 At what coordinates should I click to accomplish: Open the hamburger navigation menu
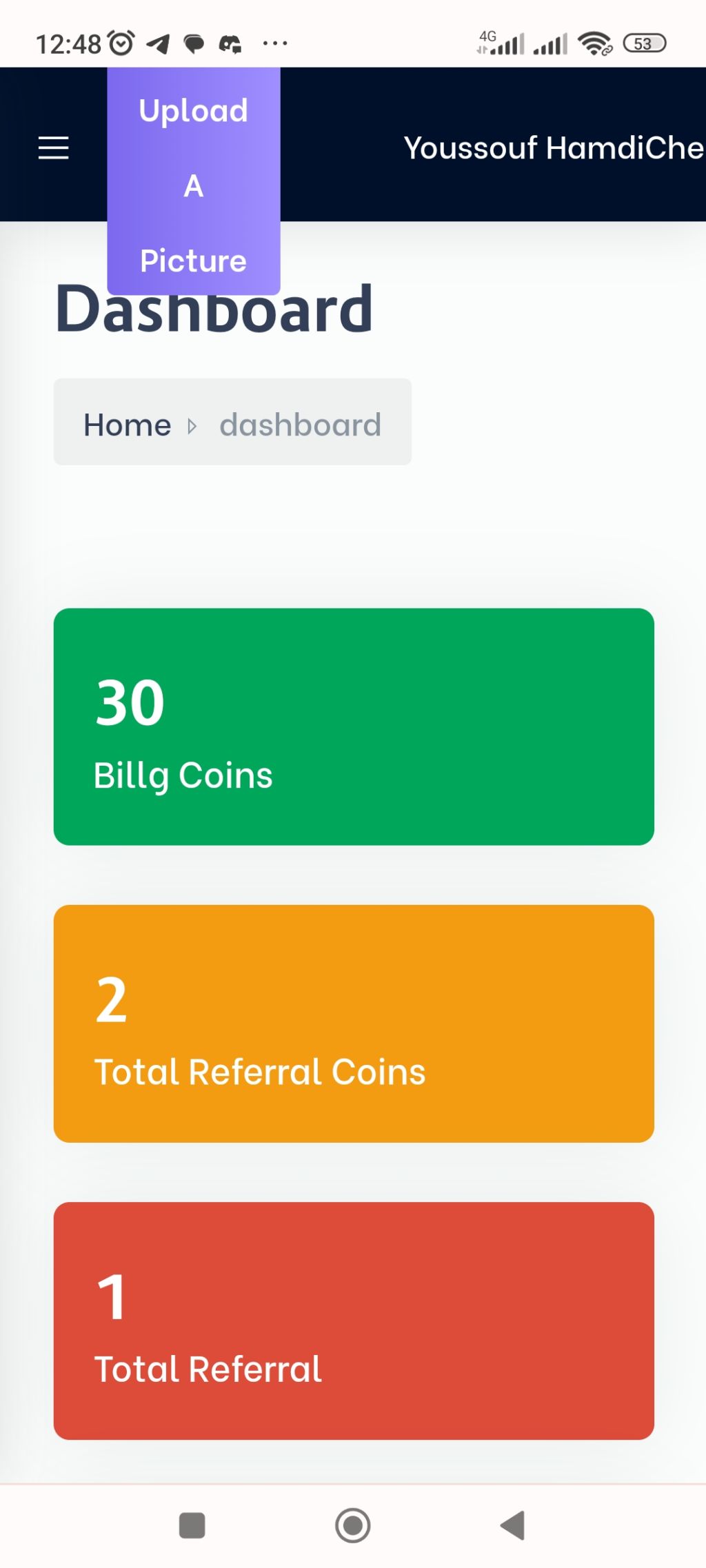[53, 147]
